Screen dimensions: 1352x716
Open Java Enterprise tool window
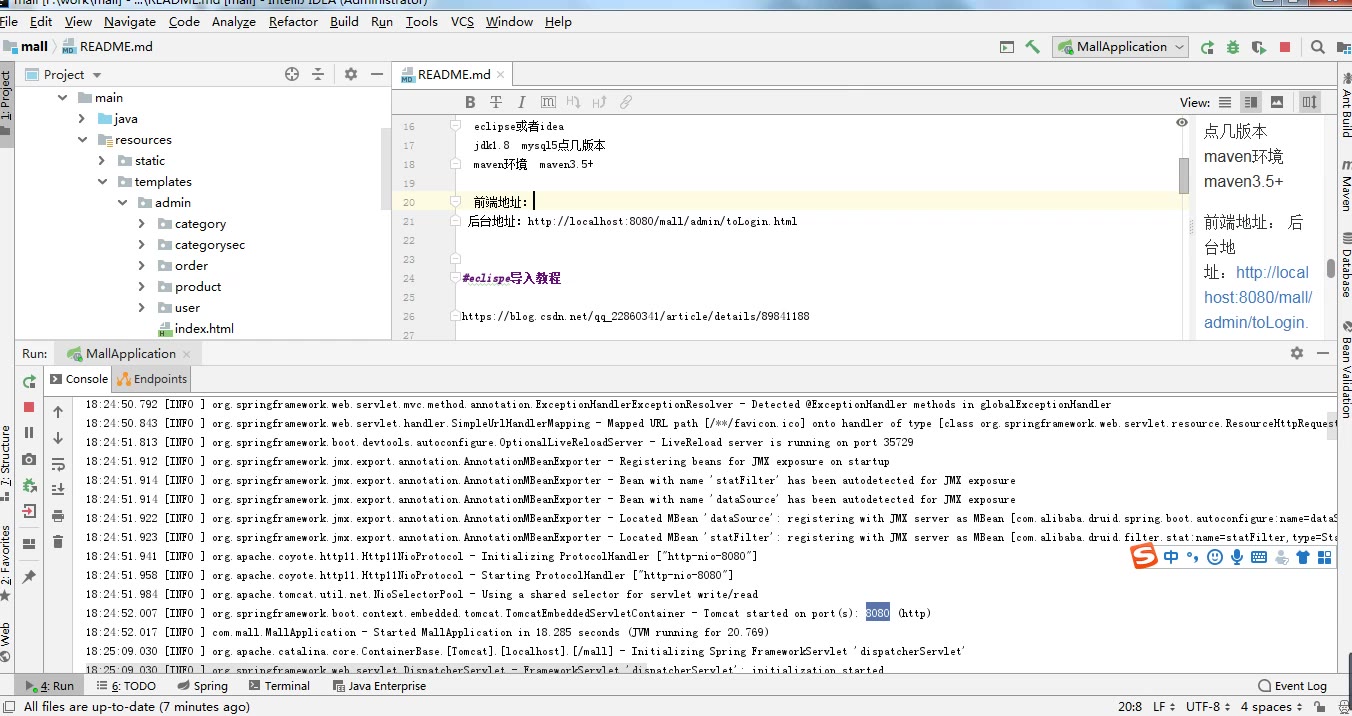(378, 686)
